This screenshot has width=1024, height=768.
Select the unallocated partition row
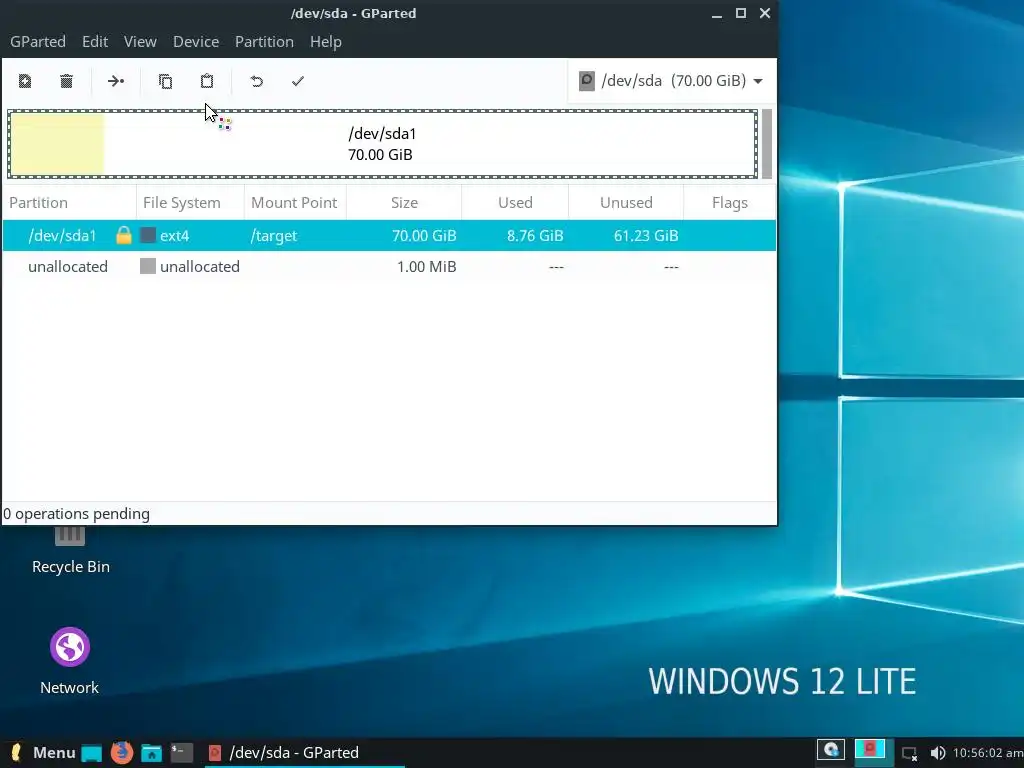[389, 266]
